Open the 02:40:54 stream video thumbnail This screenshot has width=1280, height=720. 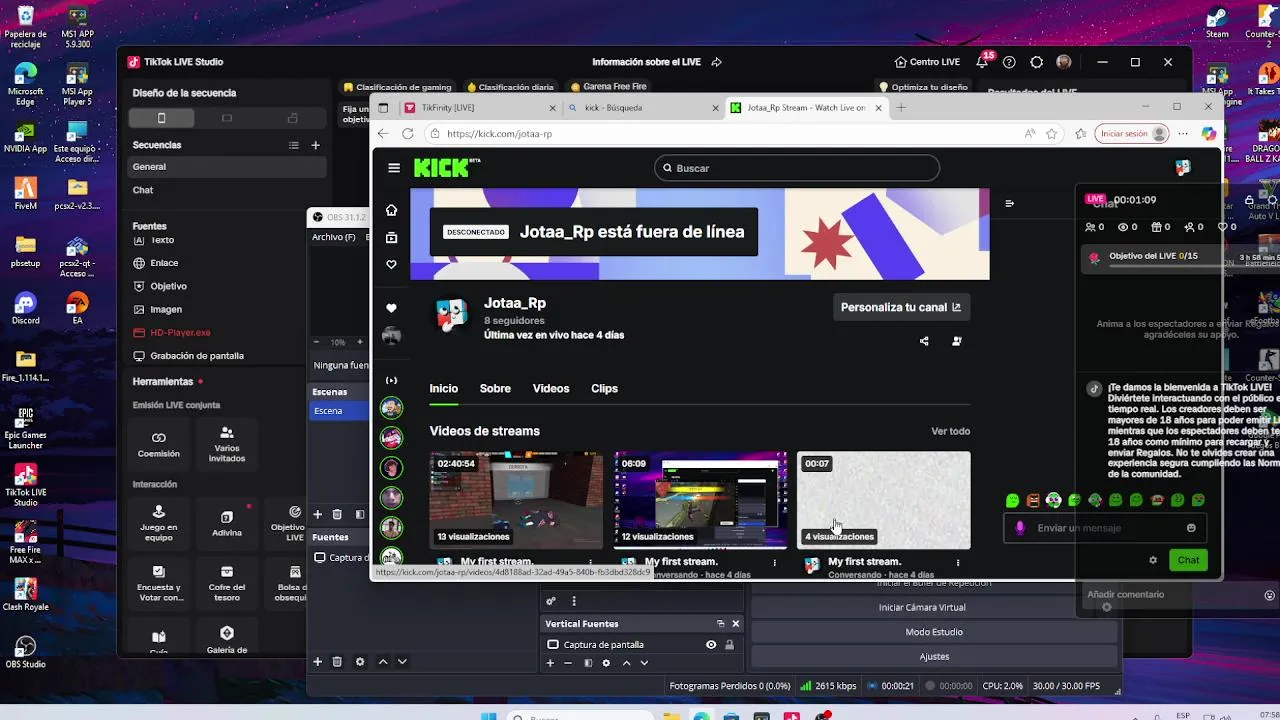click(x=516, y=500)
